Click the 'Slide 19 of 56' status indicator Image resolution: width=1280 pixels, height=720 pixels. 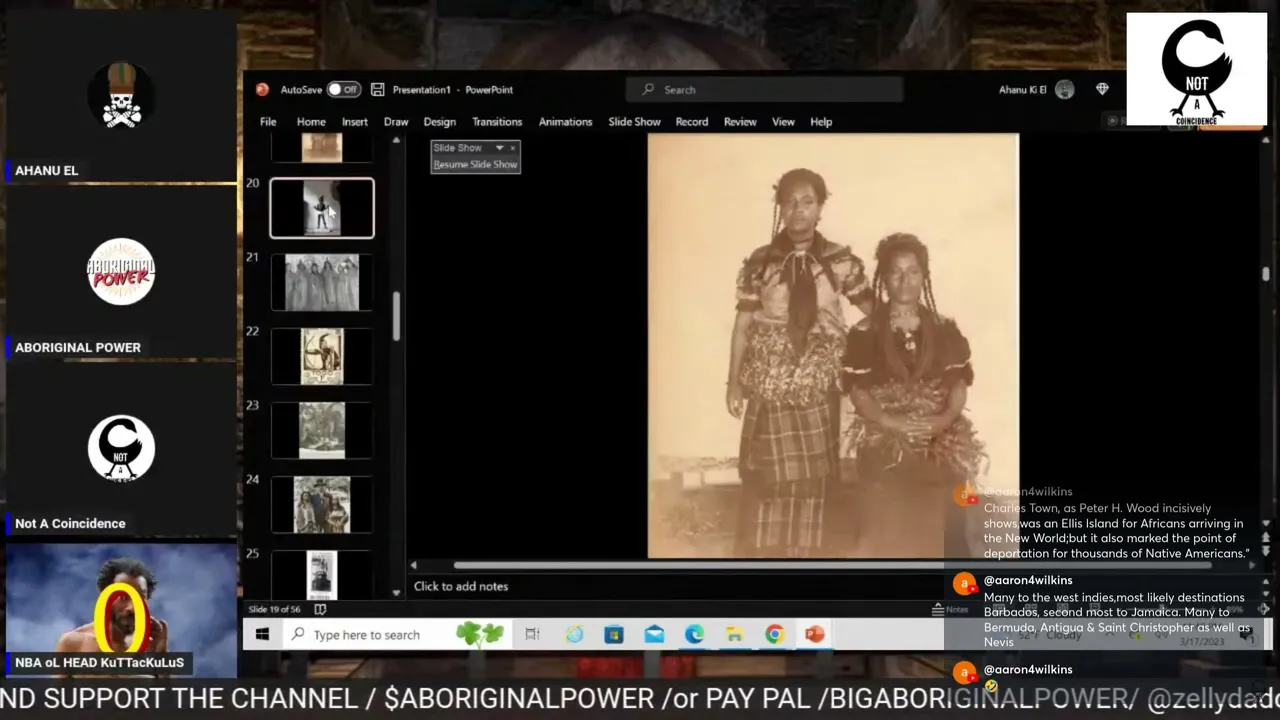pos(274,609)
